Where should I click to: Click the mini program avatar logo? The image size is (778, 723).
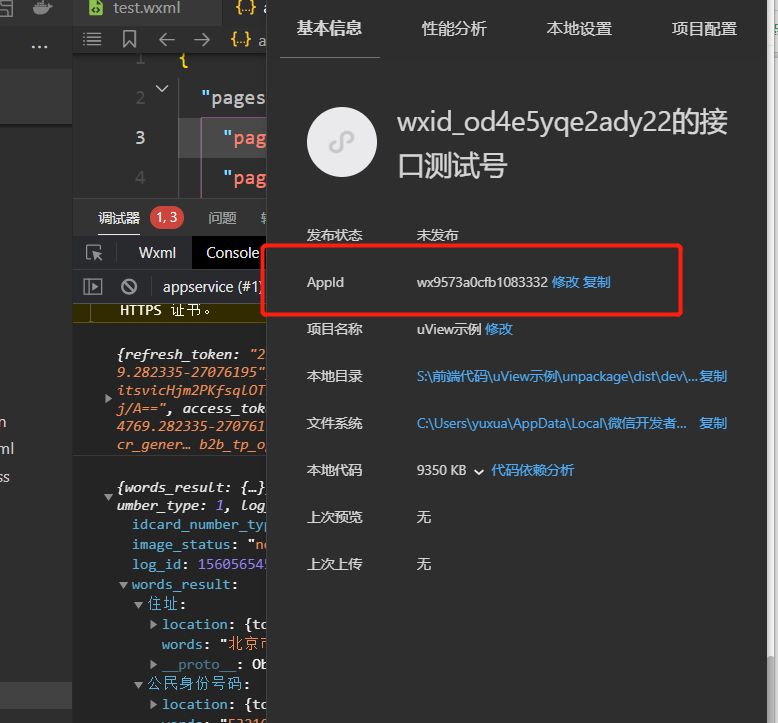pyautogui.click(x=341, y=142)
